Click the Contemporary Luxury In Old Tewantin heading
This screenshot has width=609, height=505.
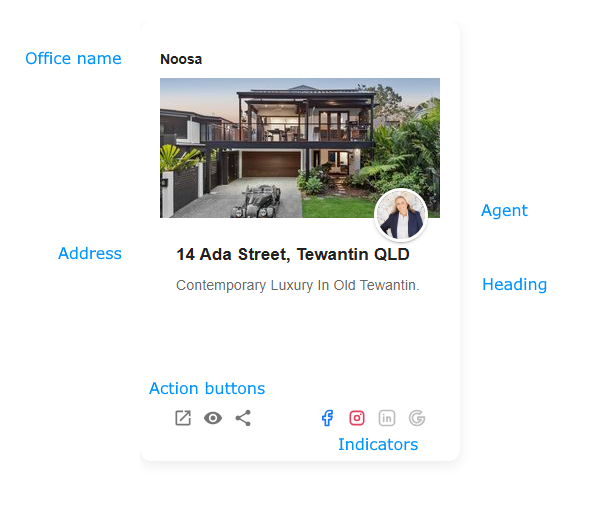[x=298, y=285]
